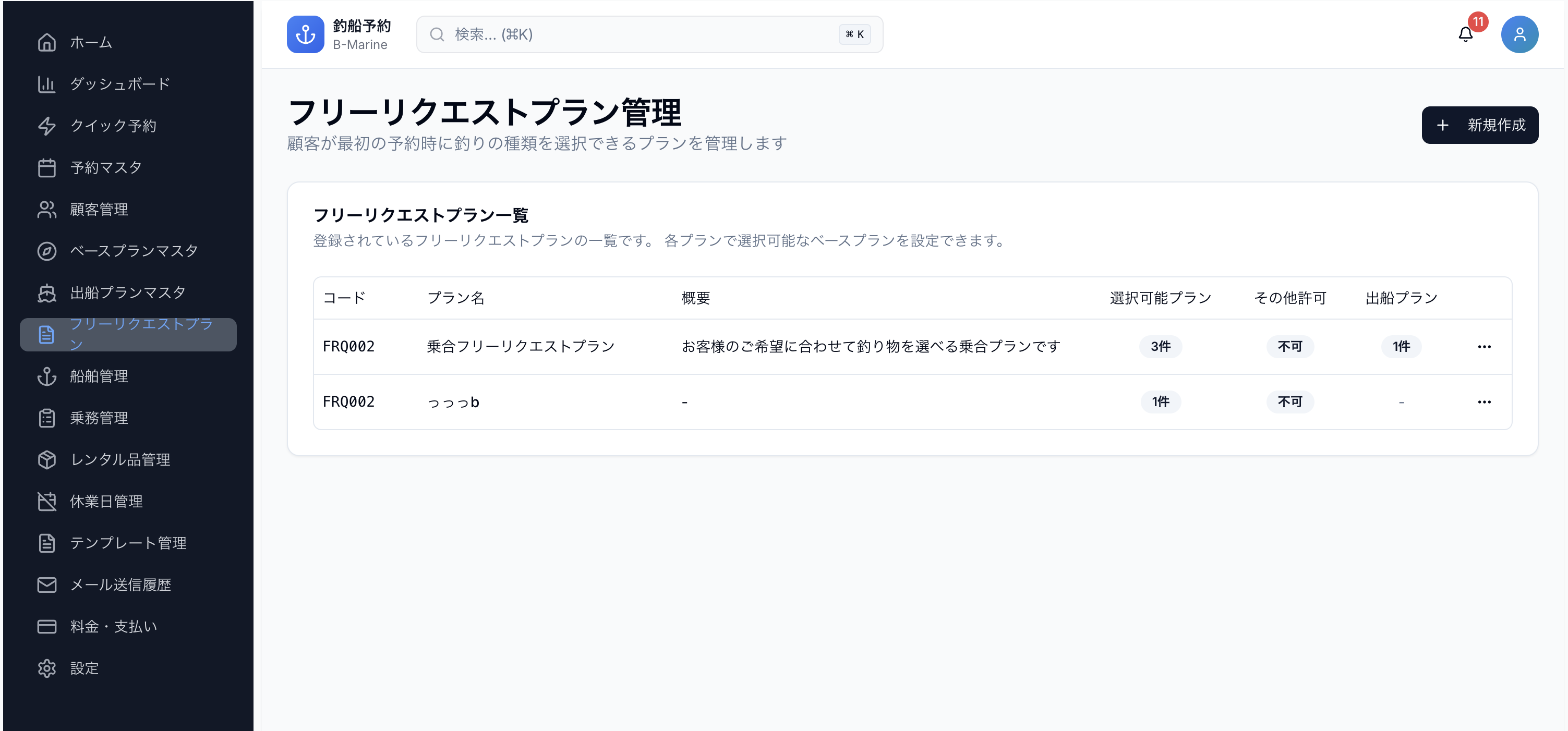Open 予約マスタ in sidebar
Screen dimensions: 1568x731
point(105,167)
